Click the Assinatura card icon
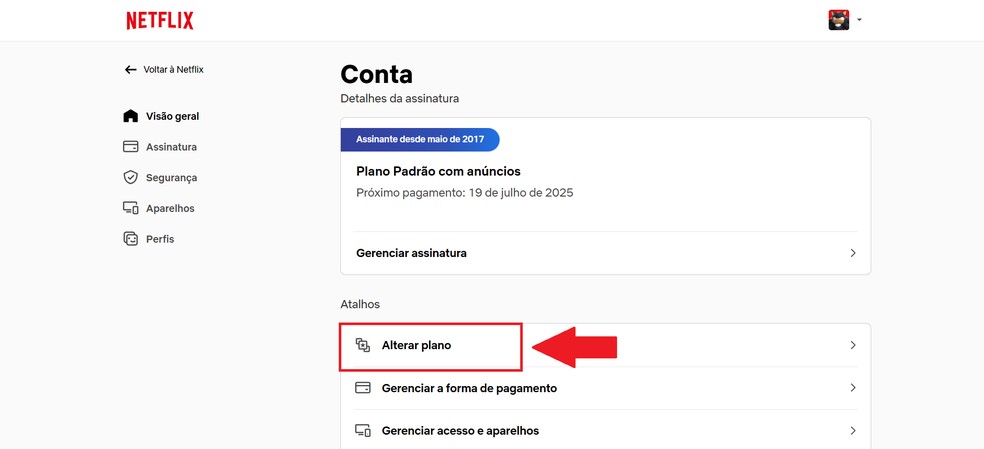 [130, 147]
